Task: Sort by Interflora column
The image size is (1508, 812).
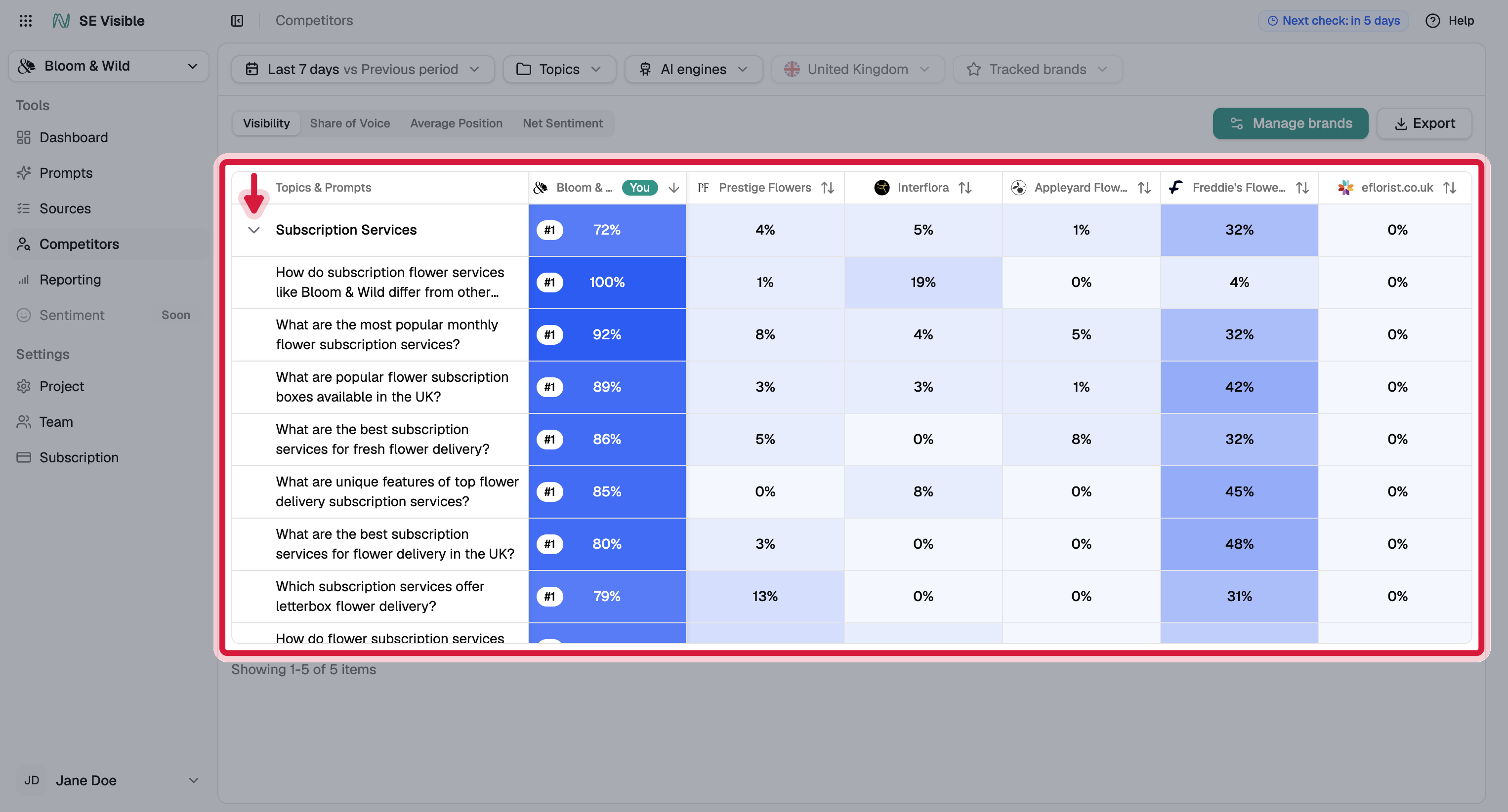Action: (x=965, y=187)
